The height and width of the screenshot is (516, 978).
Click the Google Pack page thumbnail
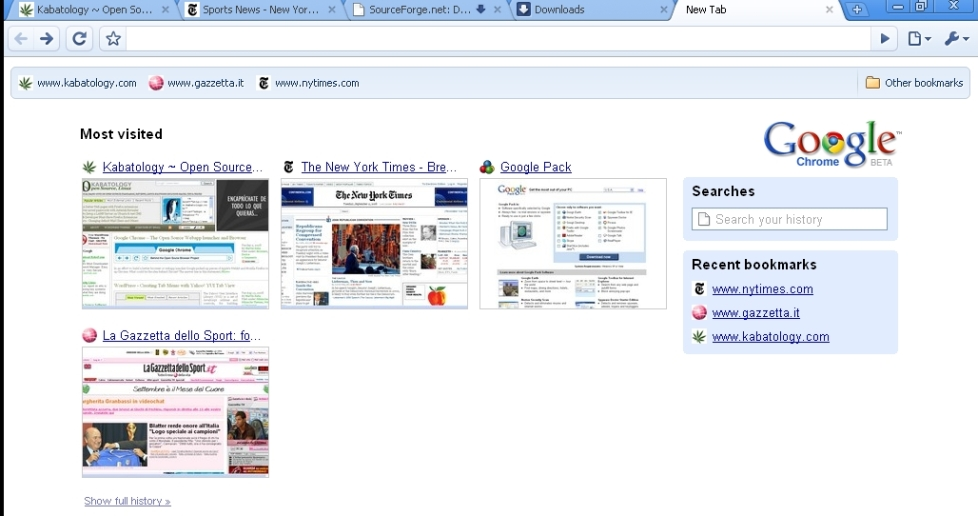pos(573,243)
